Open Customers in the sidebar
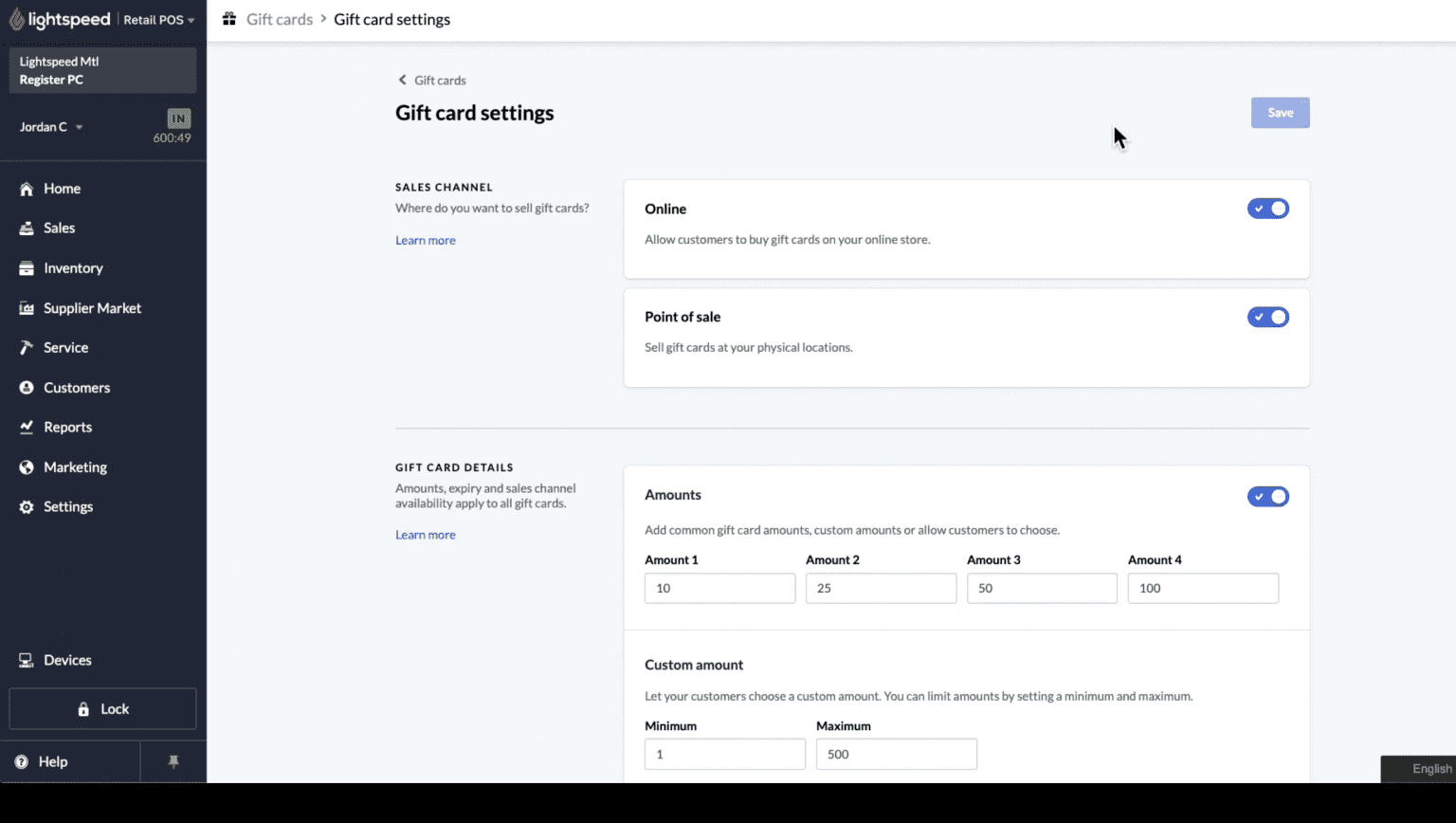The height and width of the screenshot is (823, 1456). (x=76, y=388)
